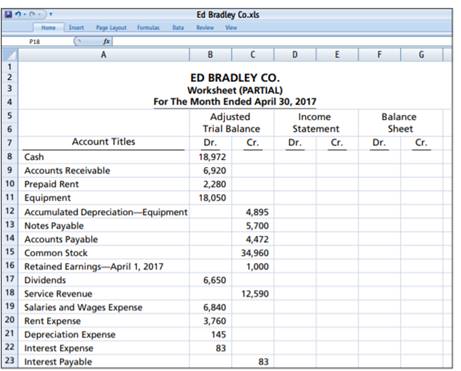The height and width of the screenshot is (371, 461).
Task: Select row 12 header
Action: [x=10, y=211]
